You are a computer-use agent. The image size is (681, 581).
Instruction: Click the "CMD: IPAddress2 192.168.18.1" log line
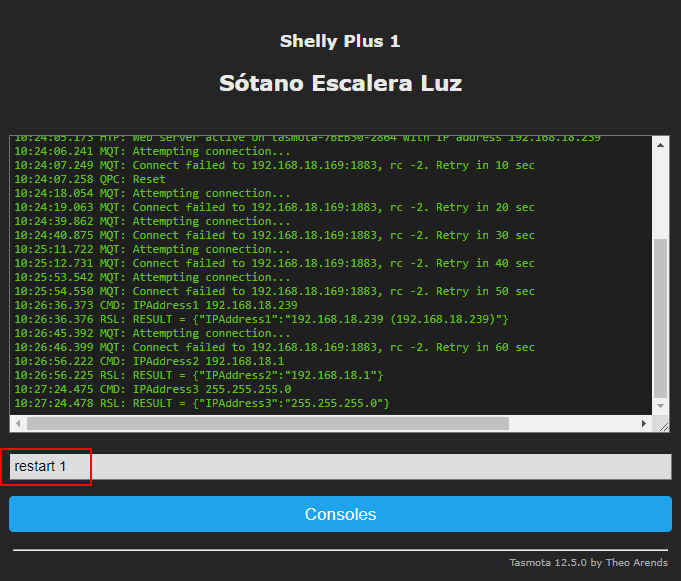click(148, 361)
